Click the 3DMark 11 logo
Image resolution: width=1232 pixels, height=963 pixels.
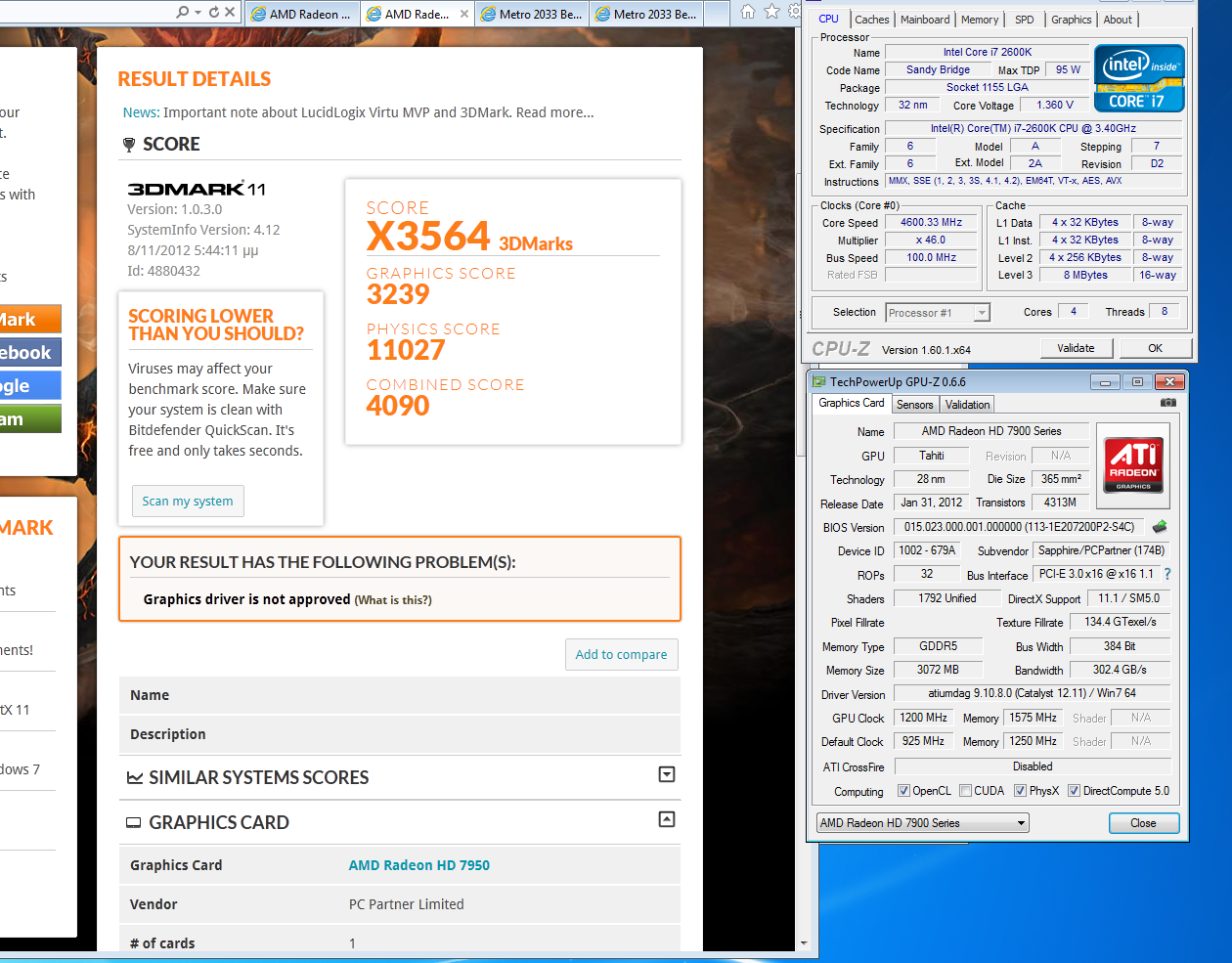coord(197,189)
